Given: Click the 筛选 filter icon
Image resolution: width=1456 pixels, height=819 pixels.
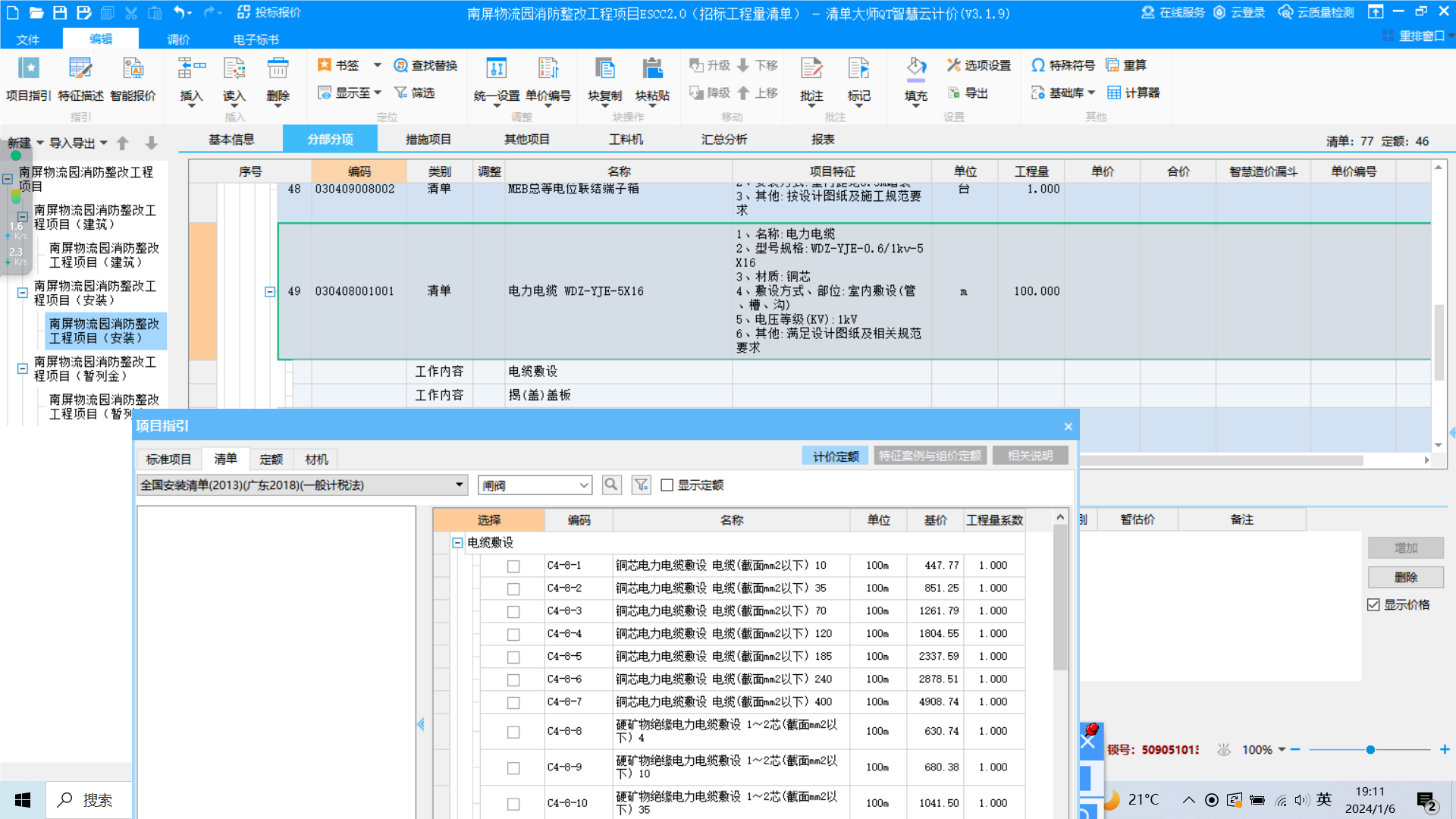Looking at the screenshot, I should point(414,93).
